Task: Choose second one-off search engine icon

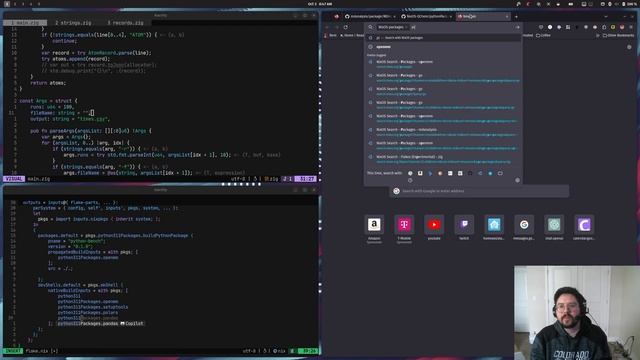Action: point(420,173)
